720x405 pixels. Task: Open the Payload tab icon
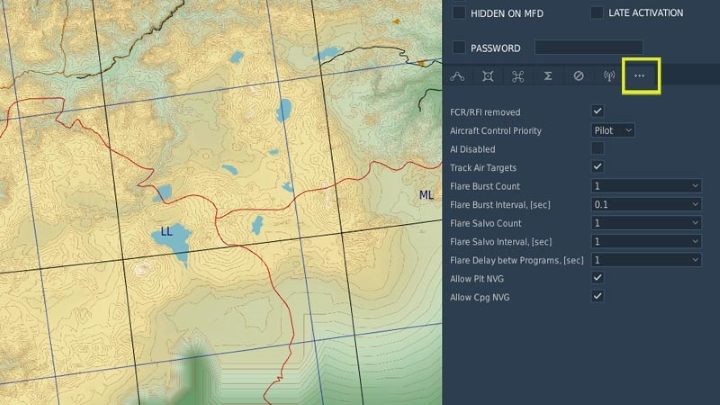click(487, 76)
